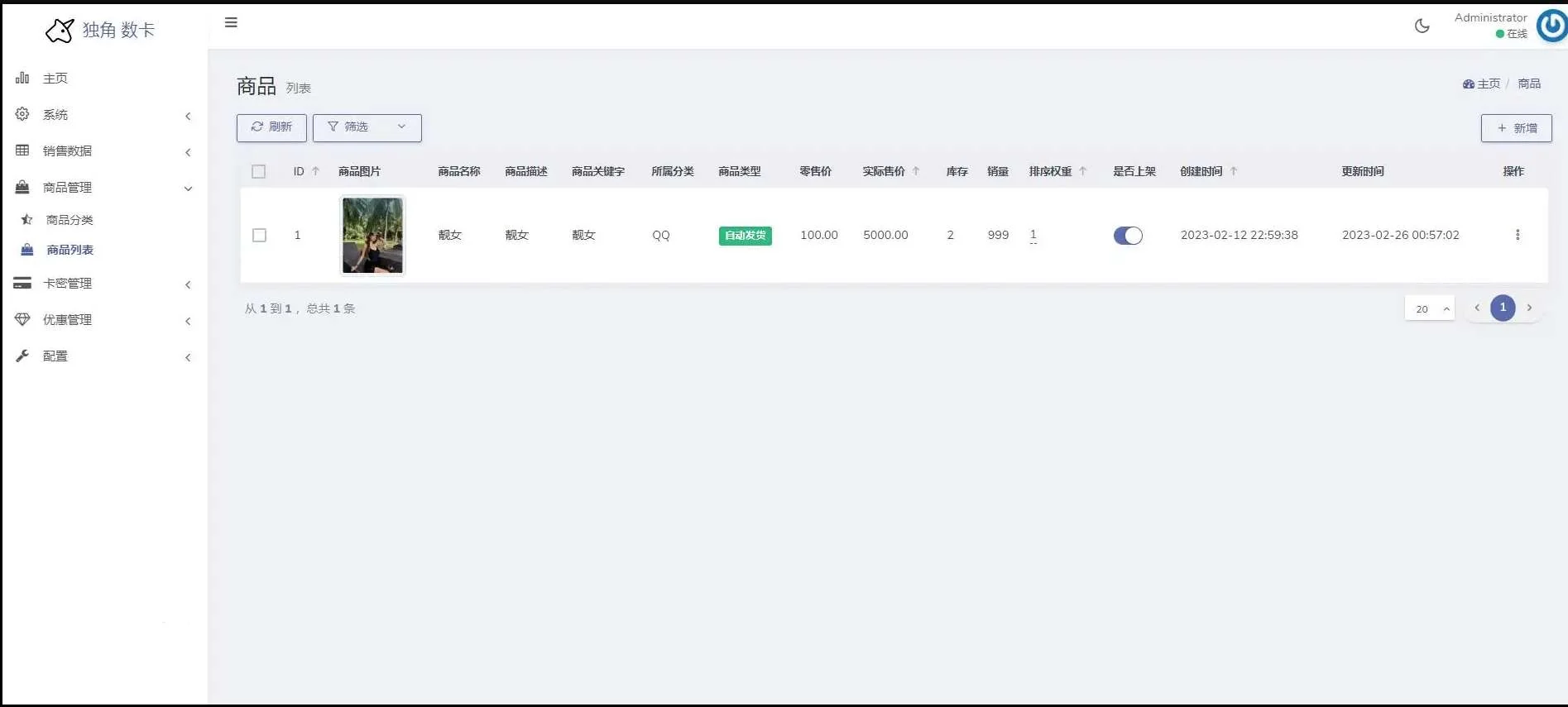1568x707 pixels.
Task: Open the row actions three-dot icon
Action: 1517,235
